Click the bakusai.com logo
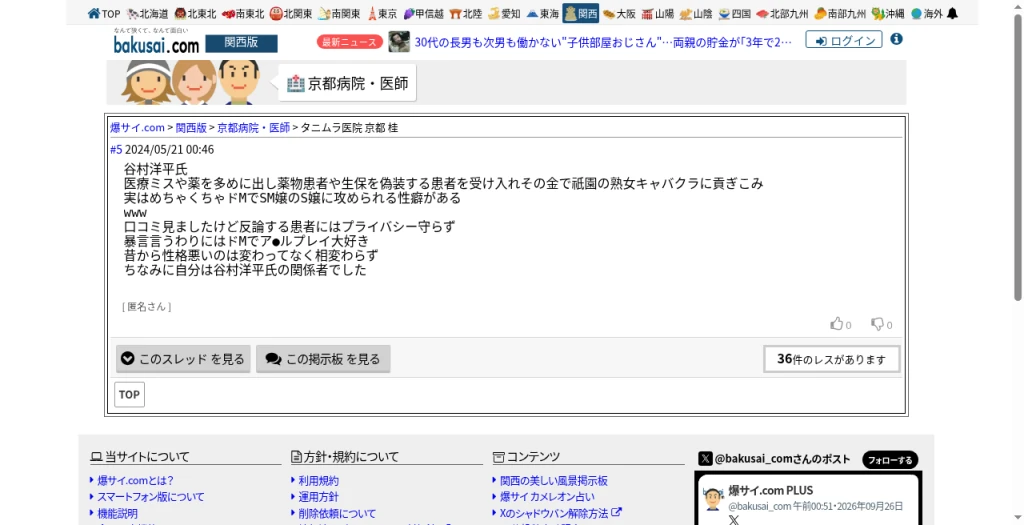The height and width of the screenshot is (525, 1024). pos(156,44)
